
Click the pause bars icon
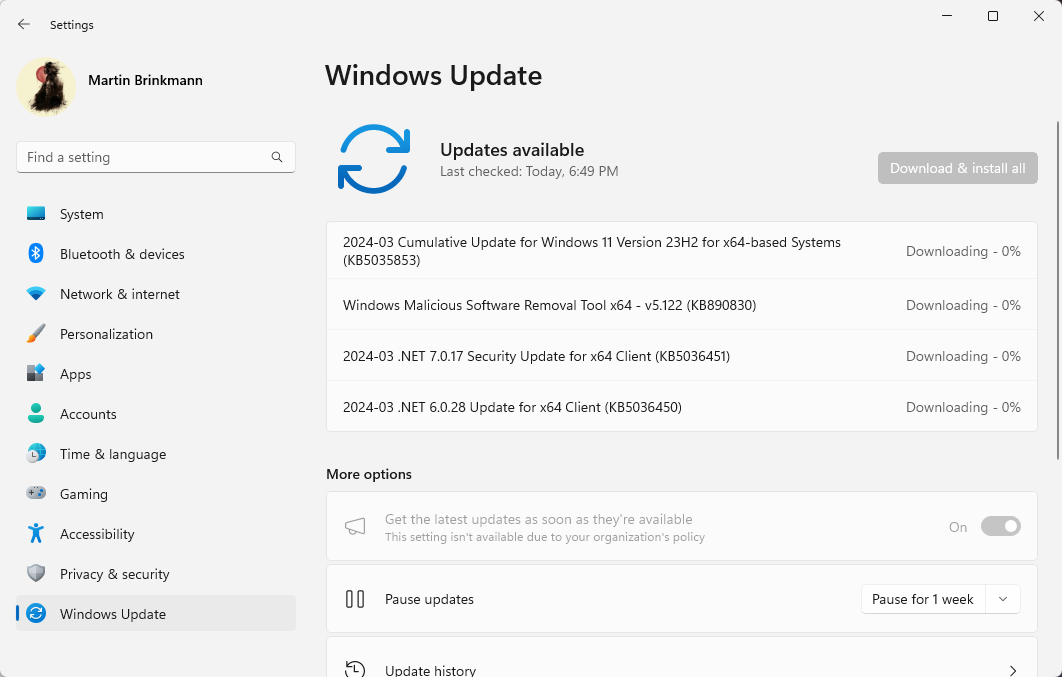coord(355,599)
